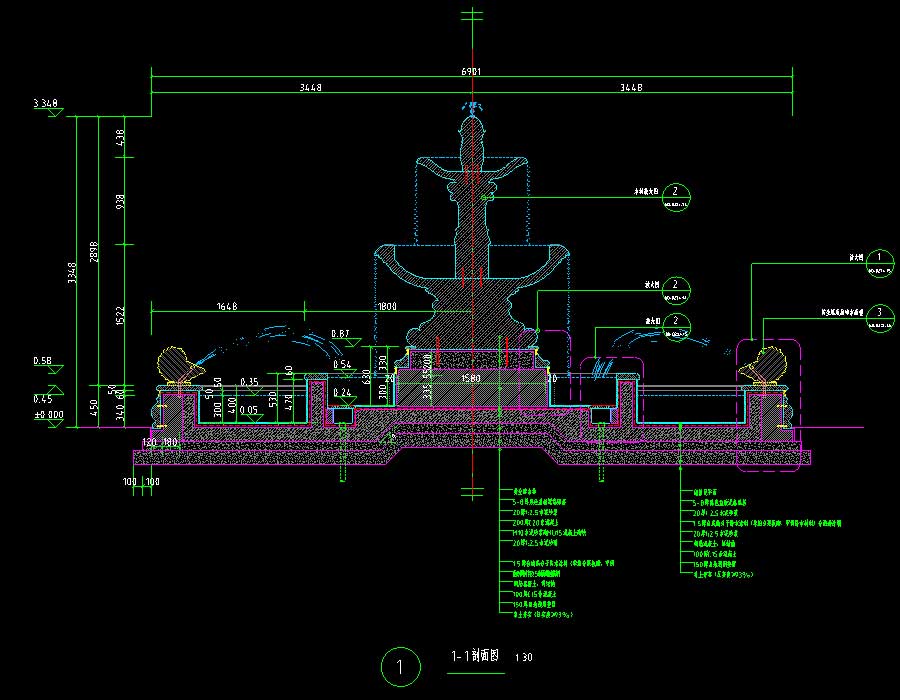The image size is (900, 700).
Task: Click the vertical dimension 530
Action: coord(273,399)
